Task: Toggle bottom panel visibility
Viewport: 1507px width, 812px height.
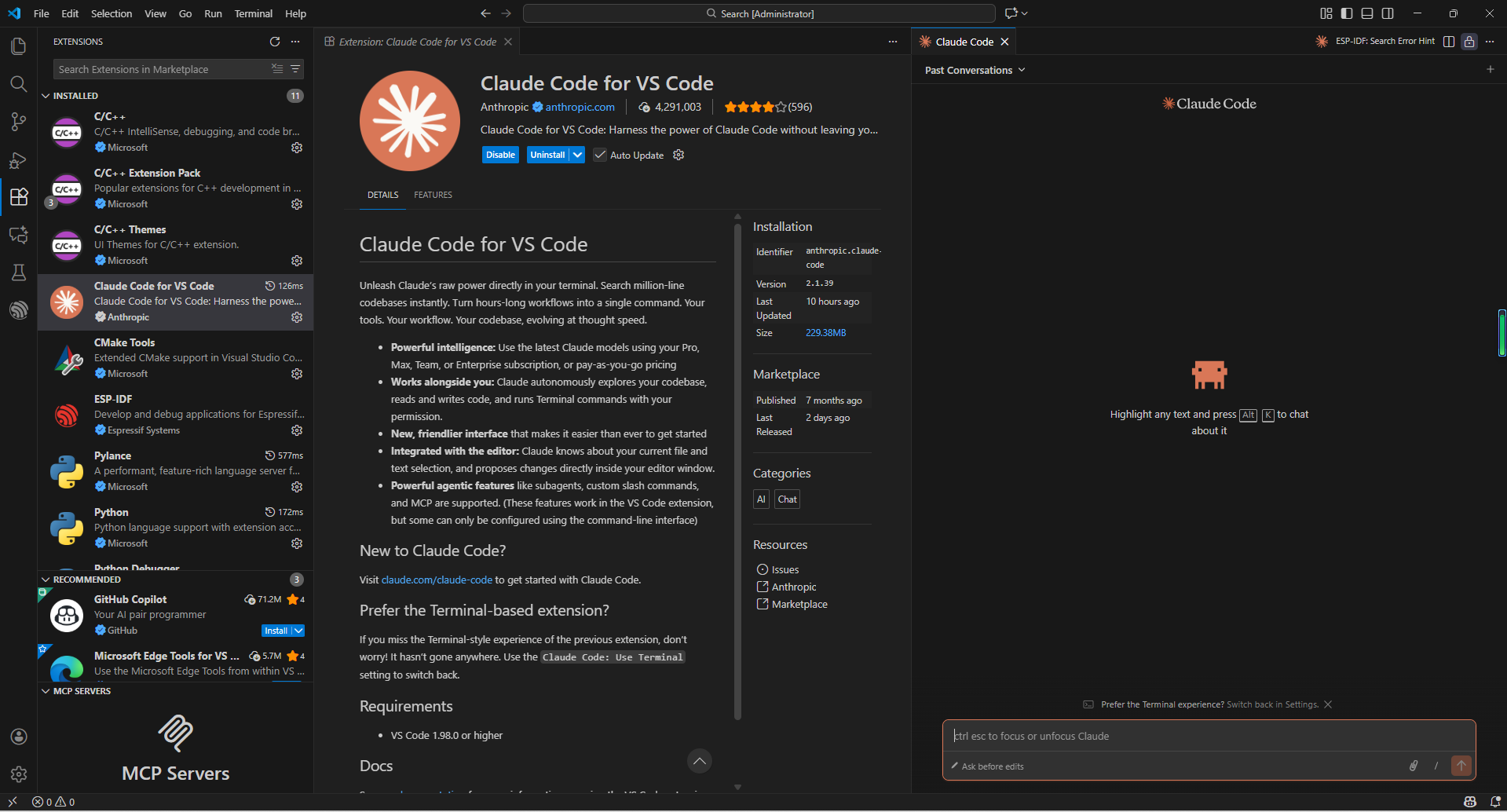Action: coord(1367,13)
